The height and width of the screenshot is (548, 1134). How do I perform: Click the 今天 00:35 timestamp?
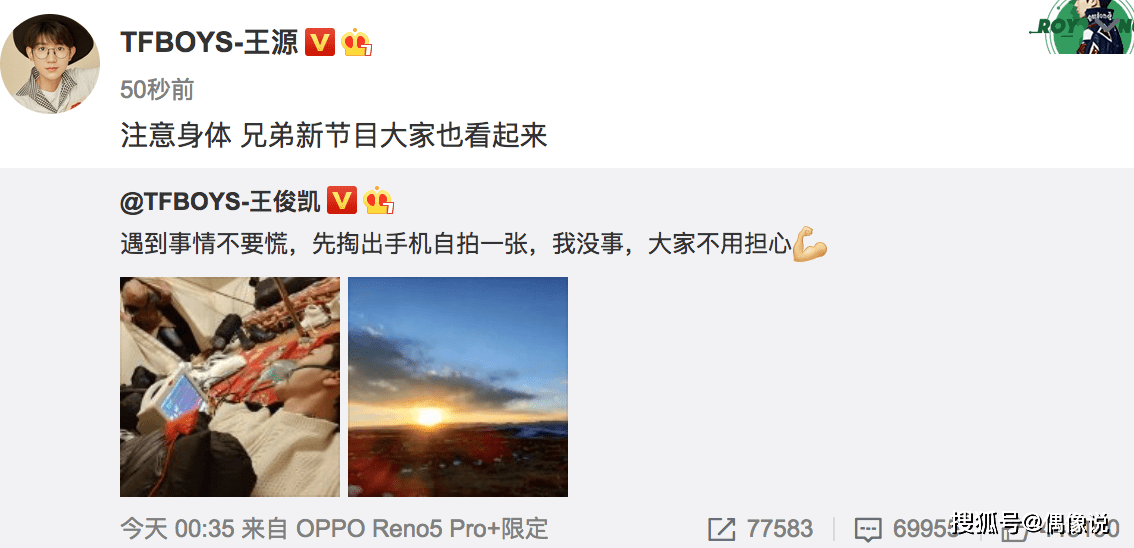pos(178,530)
